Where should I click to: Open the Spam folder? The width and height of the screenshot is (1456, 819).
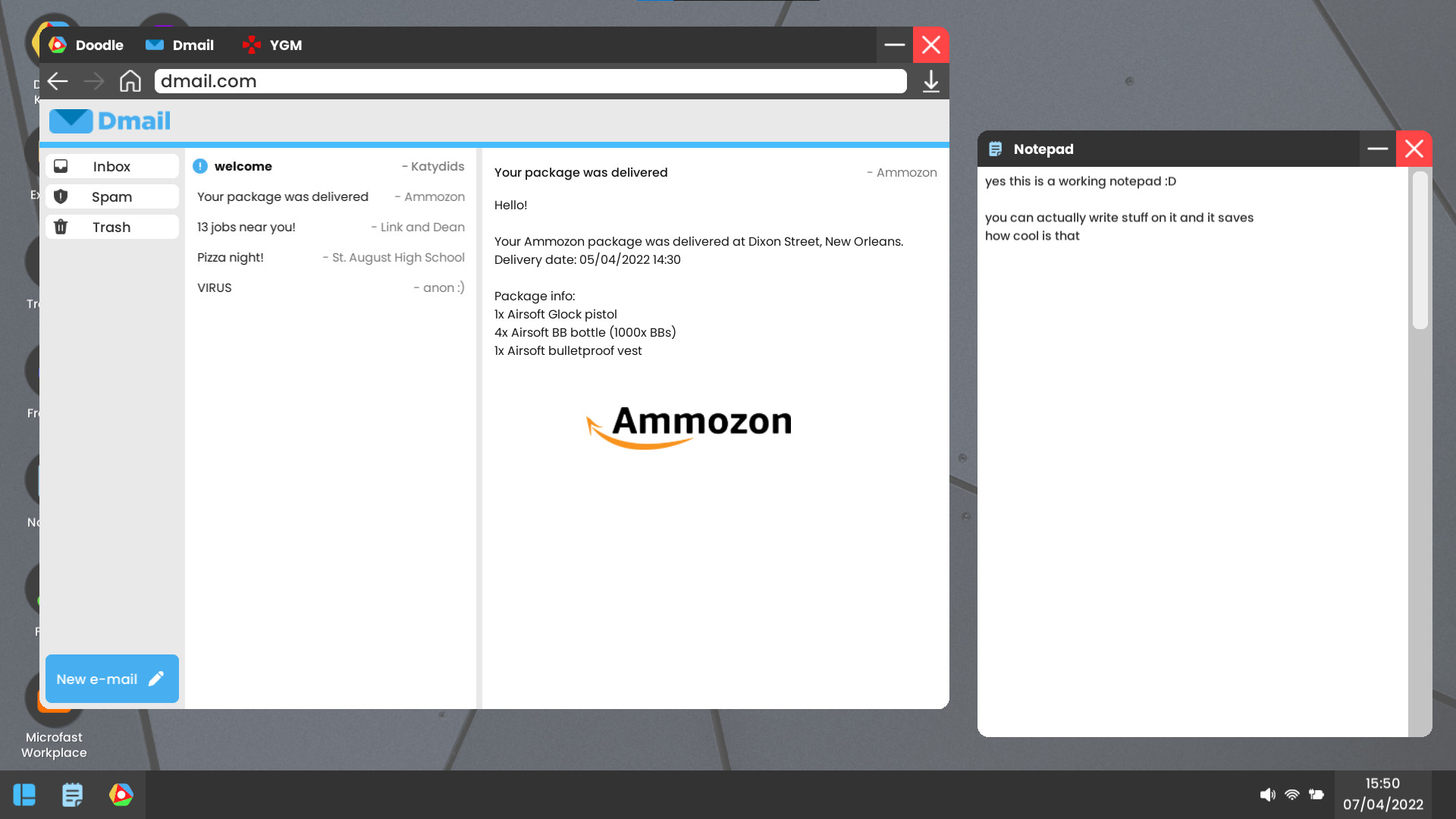click(x=111, y=196)
